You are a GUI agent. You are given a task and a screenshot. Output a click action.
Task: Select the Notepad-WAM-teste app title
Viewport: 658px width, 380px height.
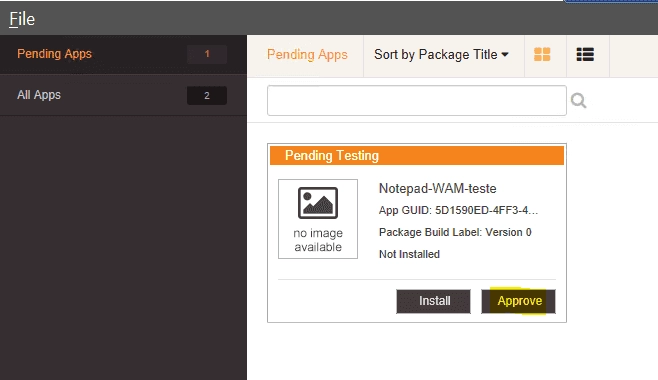pos(437,189)
